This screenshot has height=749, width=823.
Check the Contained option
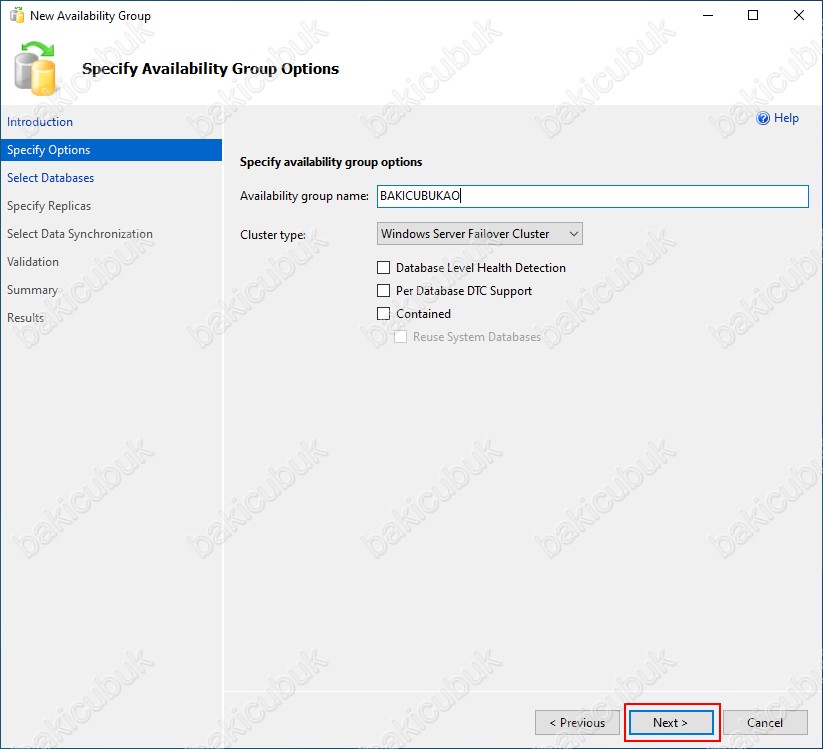pos(384,314)
